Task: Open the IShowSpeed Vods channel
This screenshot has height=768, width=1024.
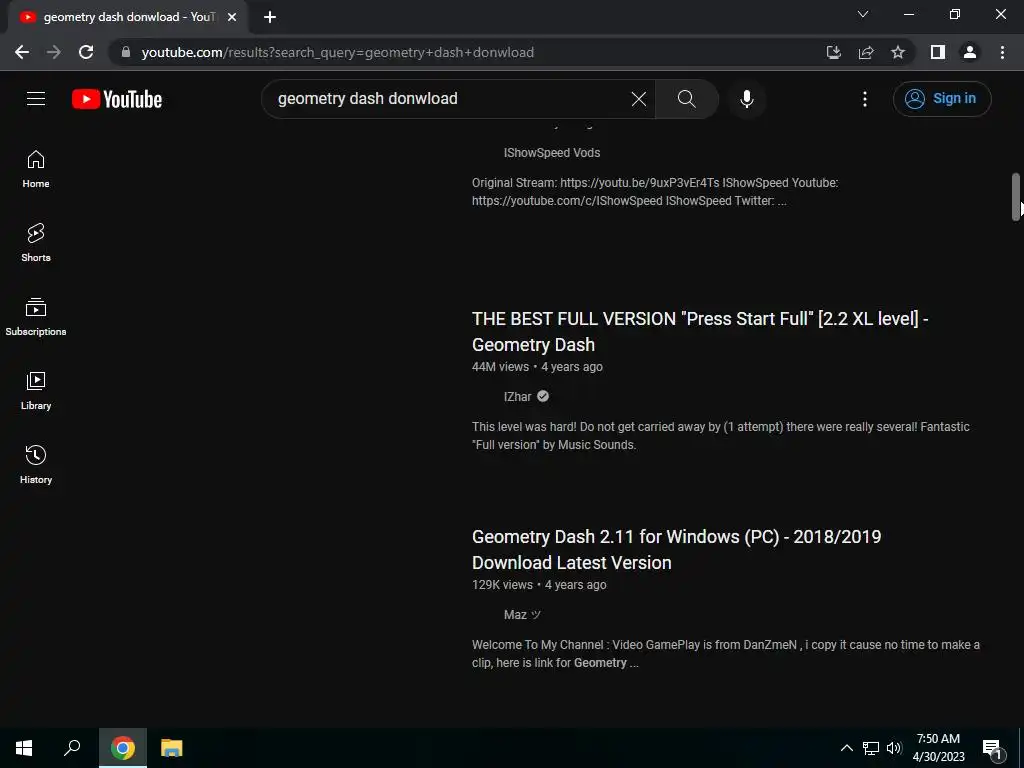Action: (x=552, y=153)
